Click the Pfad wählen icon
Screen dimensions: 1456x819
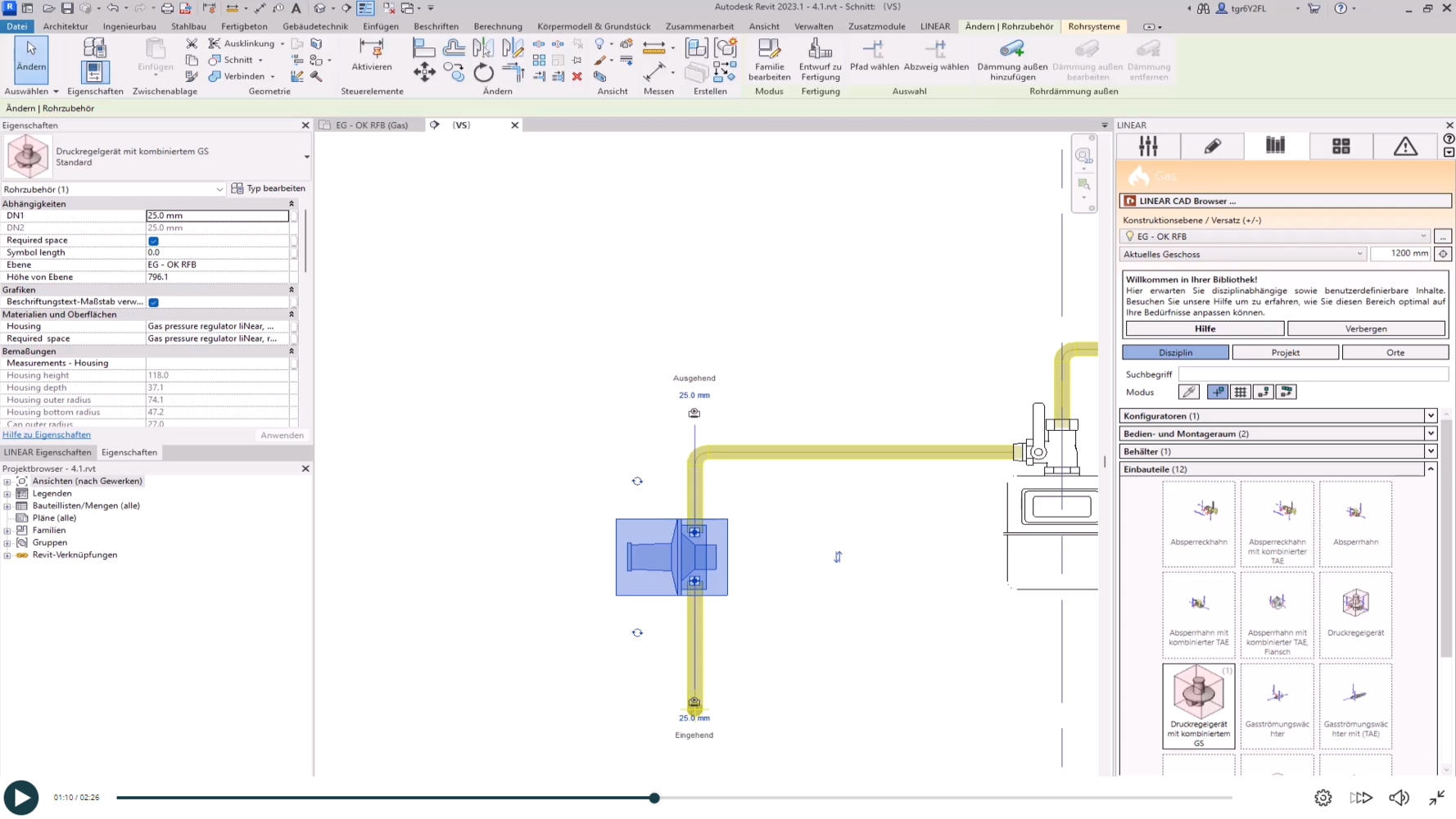click(874, 49)
